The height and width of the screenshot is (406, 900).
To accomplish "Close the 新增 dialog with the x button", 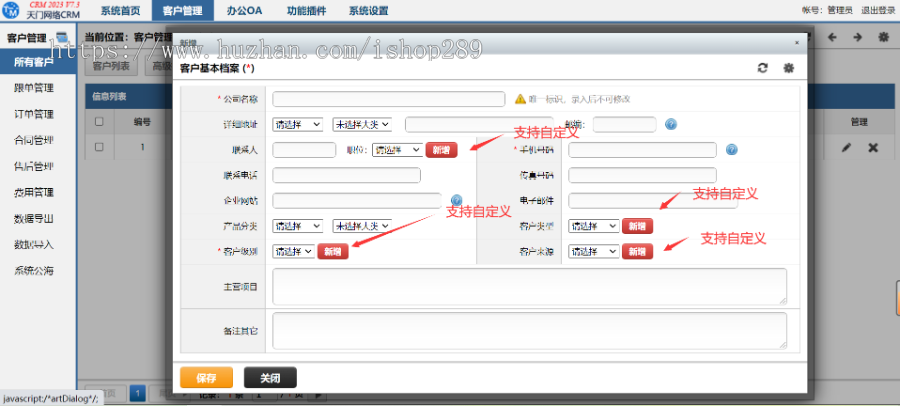I will (x=797, y=42).
